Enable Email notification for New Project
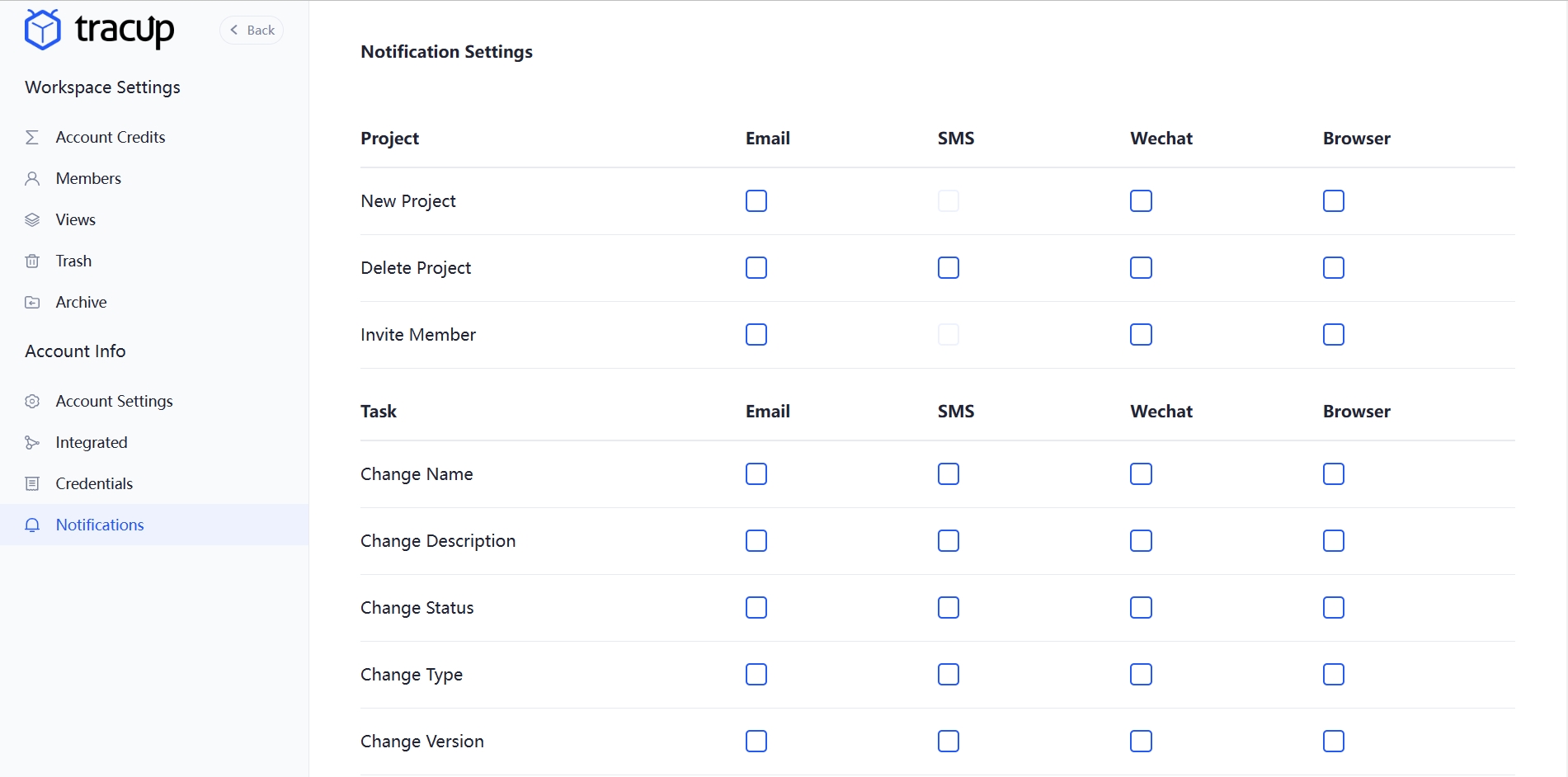This screenshot has width=1568, height=777. coord(756,201)
